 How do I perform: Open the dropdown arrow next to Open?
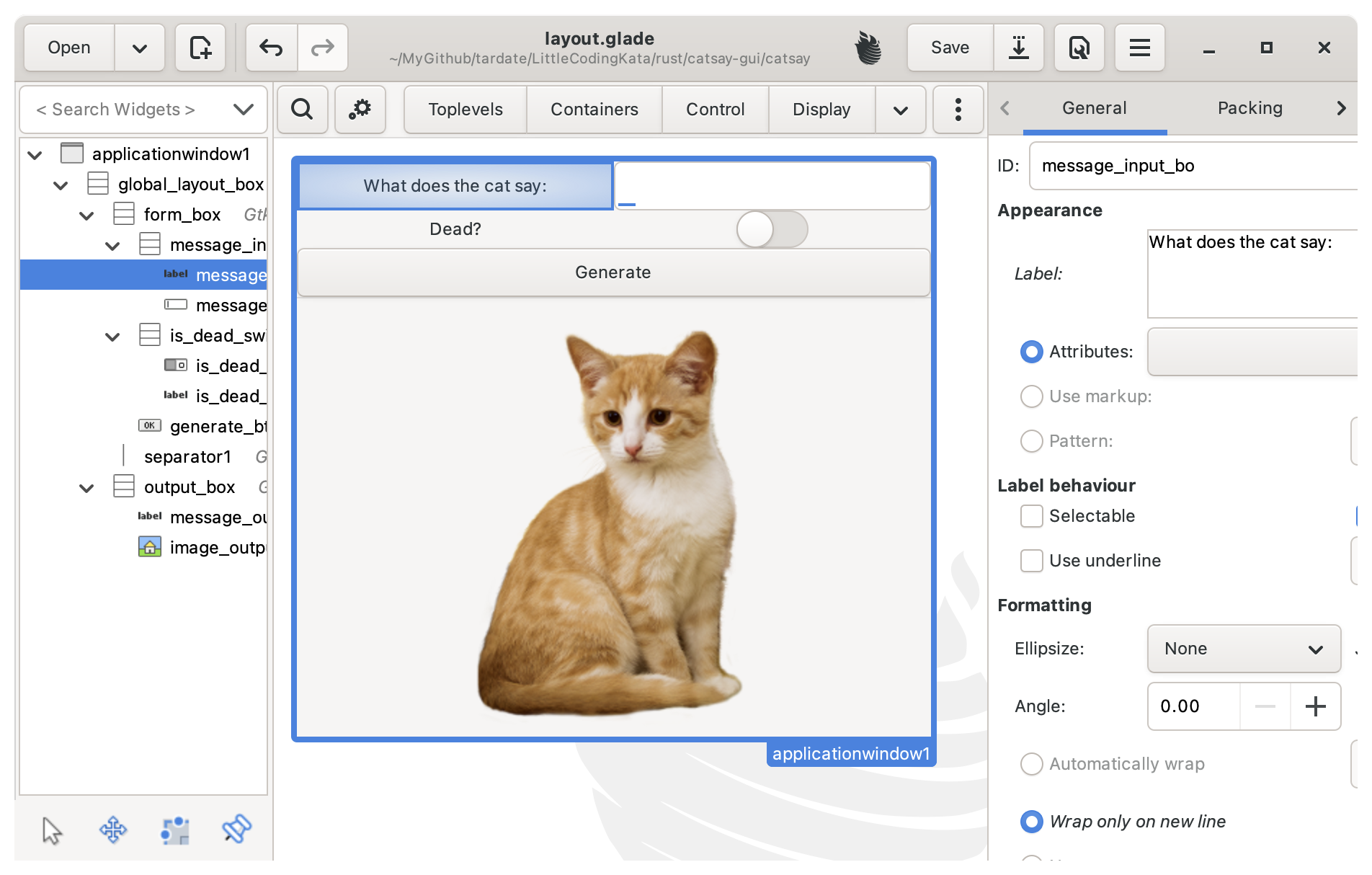point(140,48)
